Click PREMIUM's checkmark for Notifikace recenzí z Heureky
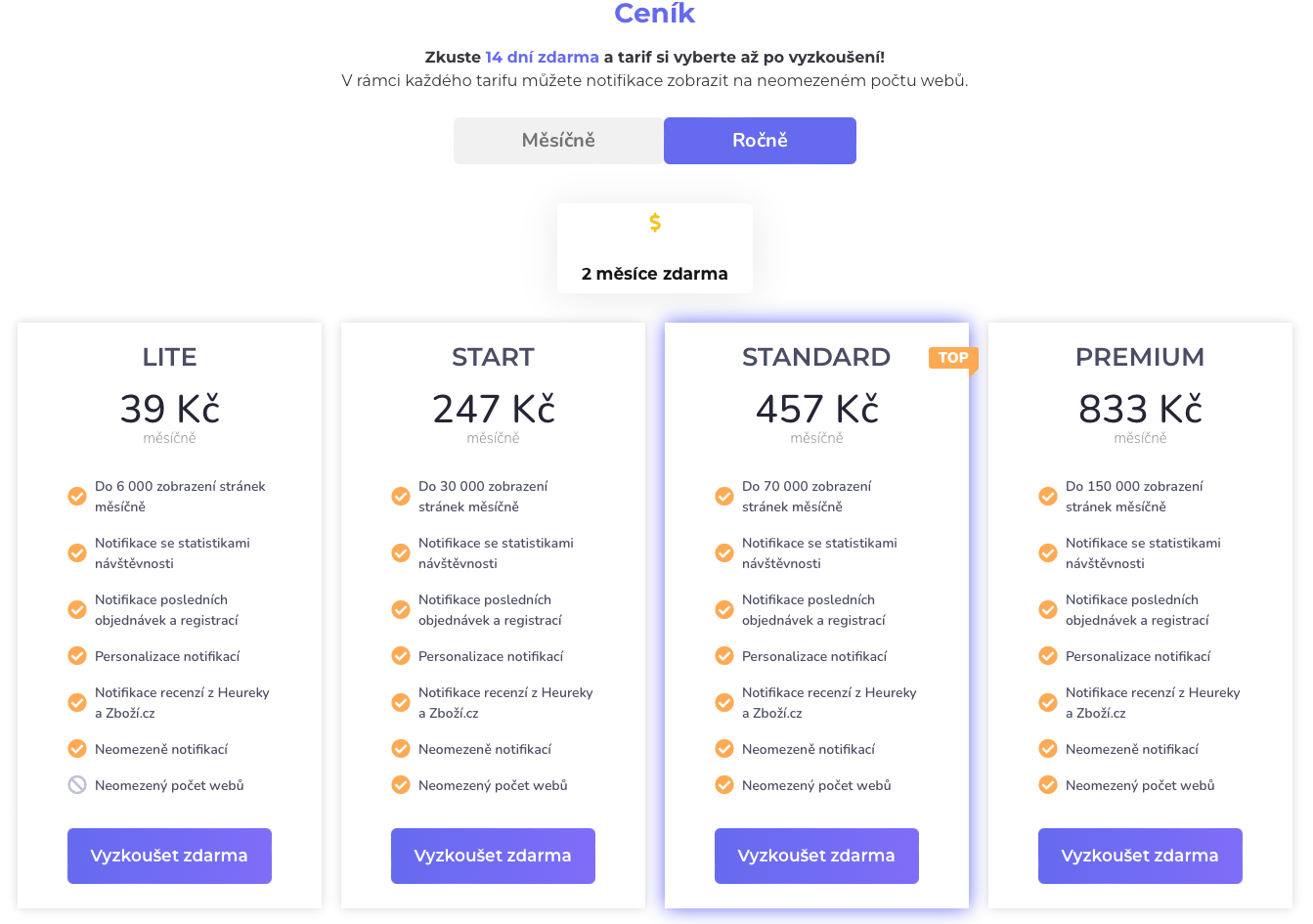Screen dimensions: 1313x924 1048,702
